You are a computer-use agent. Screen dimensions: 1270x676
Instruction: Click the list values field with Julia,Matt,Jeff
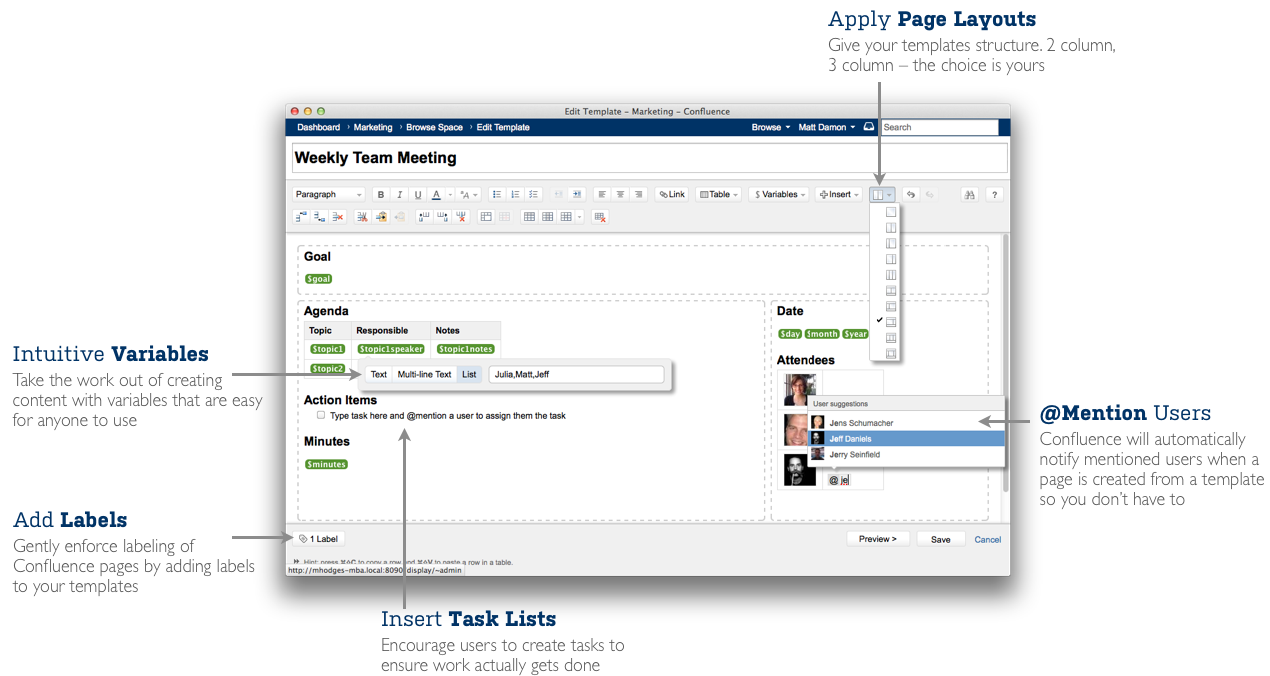576,374
